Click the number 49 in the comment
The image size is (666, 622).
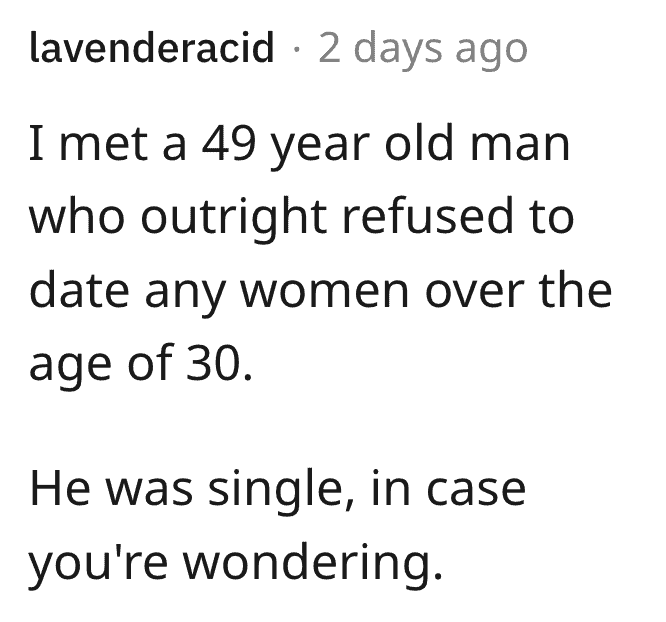(x=229, y=144)
